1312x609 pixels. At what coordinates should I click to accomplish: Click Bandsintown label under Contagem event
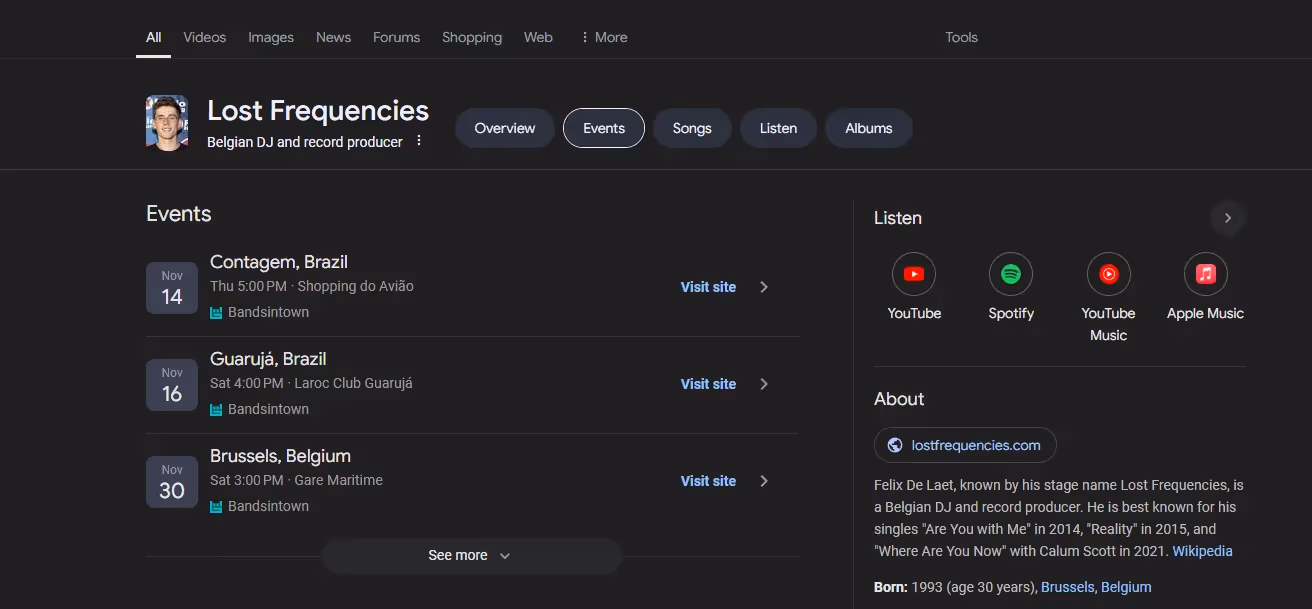pyautogui.click(x=268, y=312)
